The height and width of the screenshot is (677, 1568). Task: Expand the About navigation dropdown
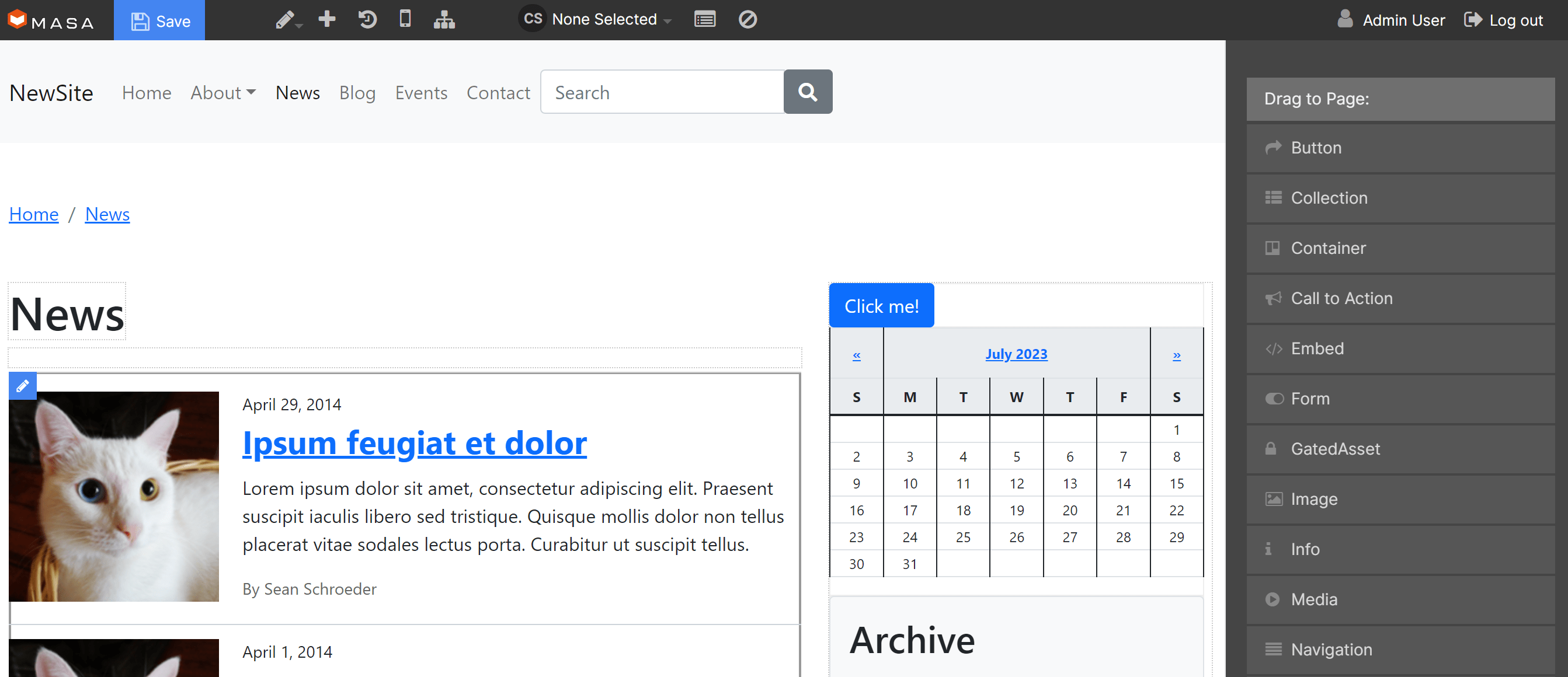pos(222,93)
